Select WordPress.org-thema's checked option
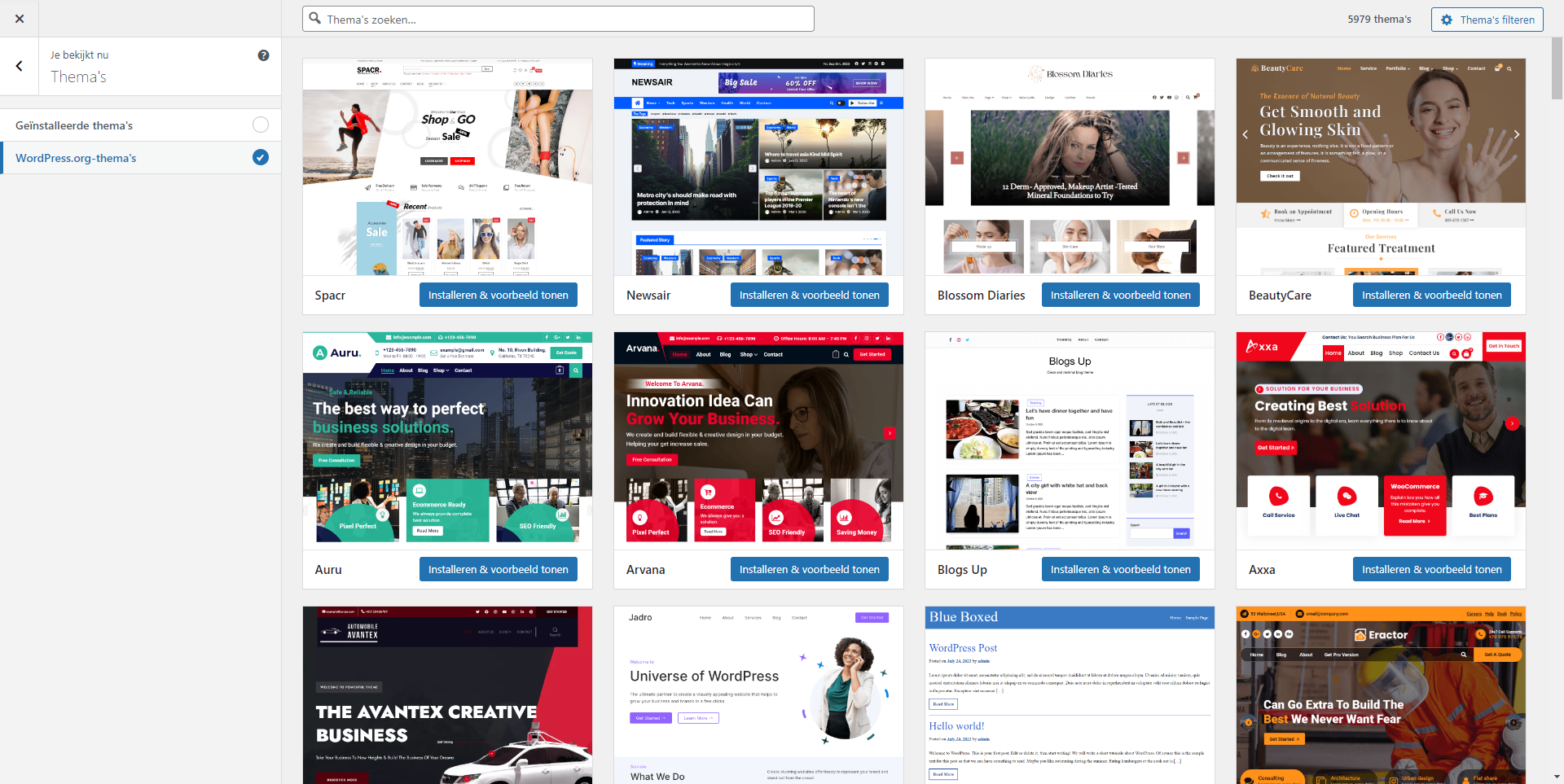The width and height of the screenshot is (1564, 784). coord(261,157)
